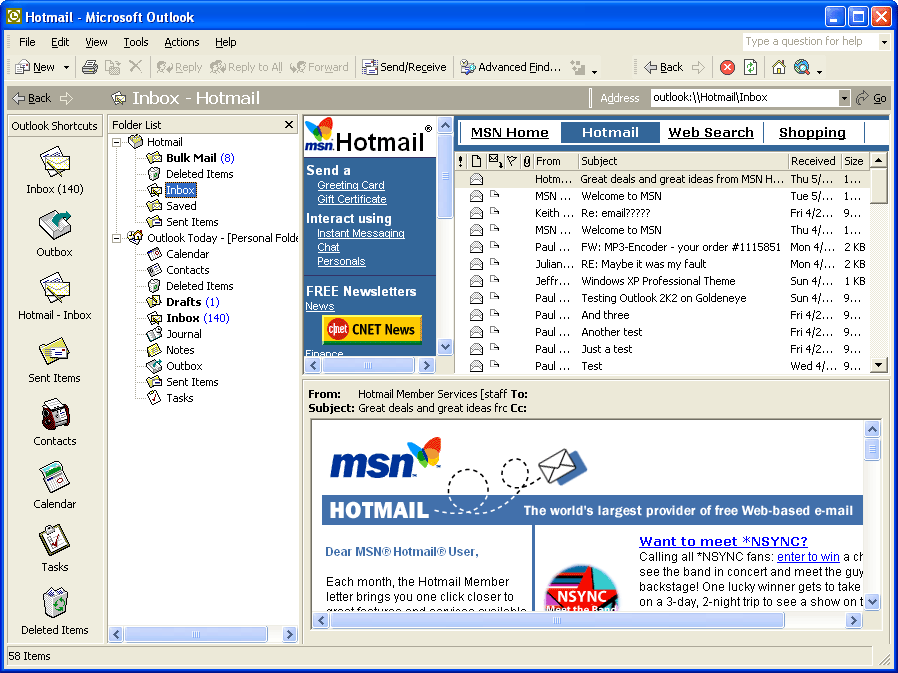
Task: Click the Greeting Card link
Action: click(351, 185)
